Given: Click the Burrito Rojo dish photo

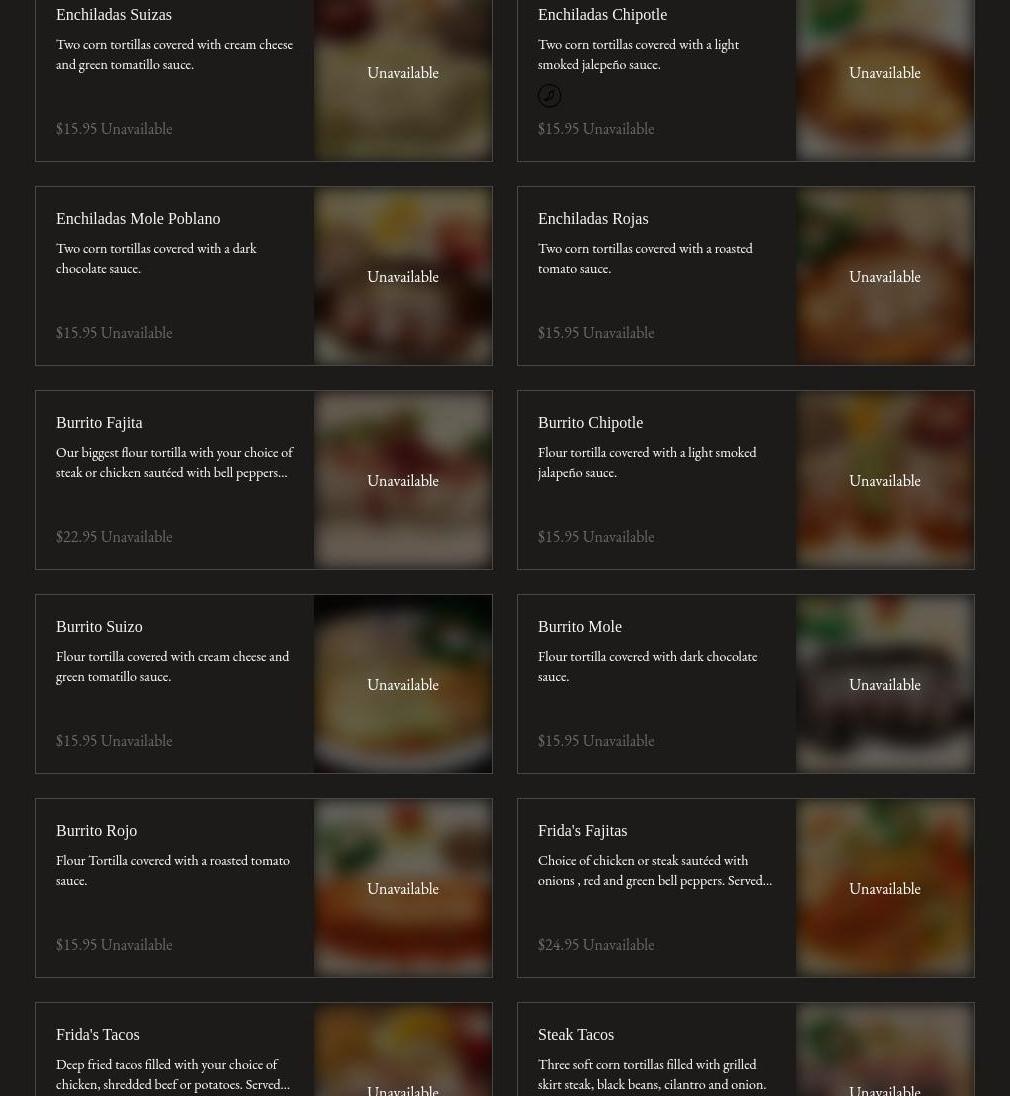Looking at the screenshot, I should tap(403, 888).
